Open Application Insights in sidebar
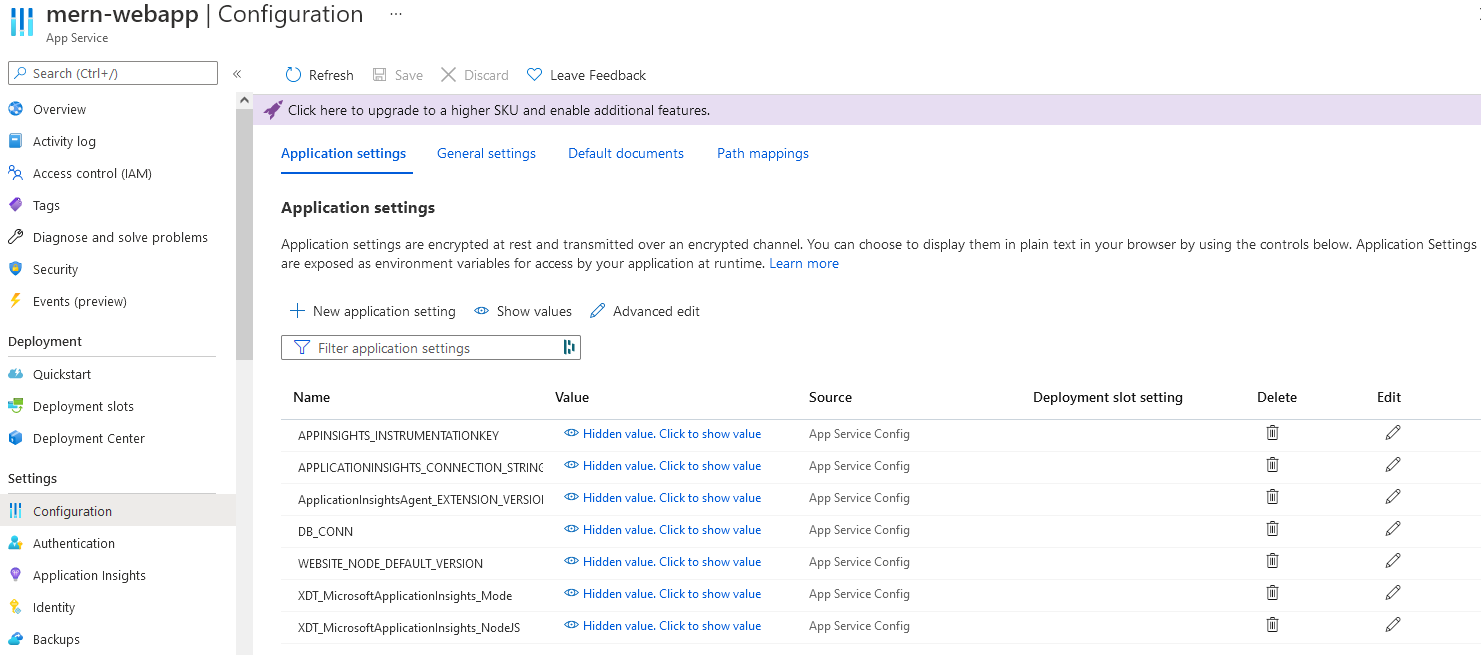 [89, 575]
